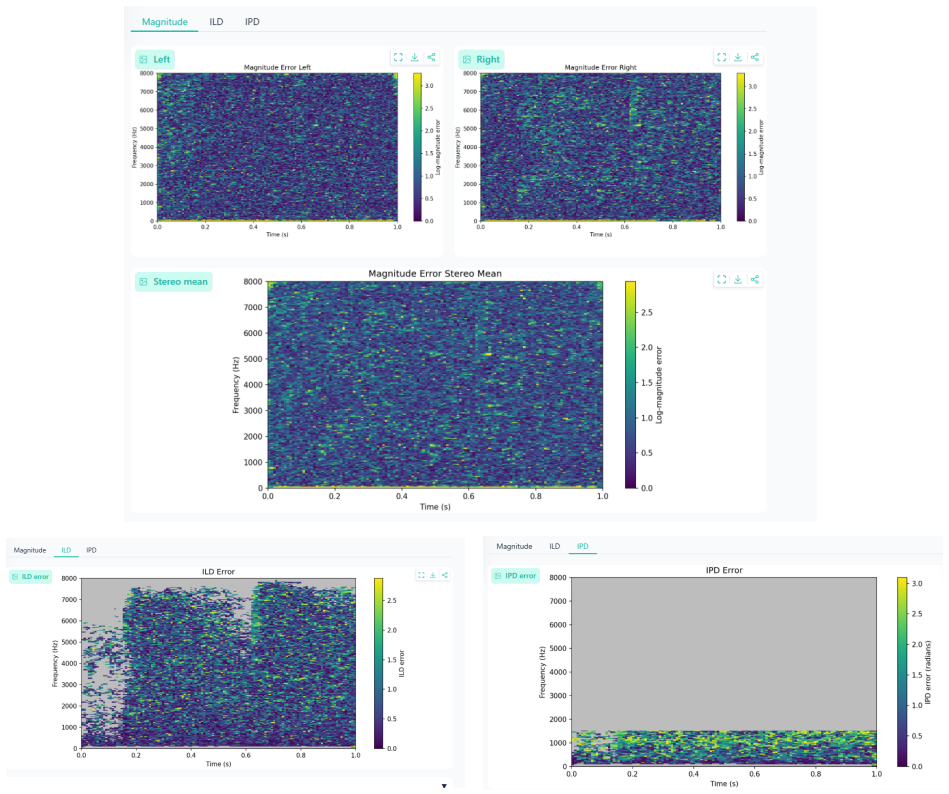Download the ILD Error plot image
The image size is (949, 794).
[433, 575]
